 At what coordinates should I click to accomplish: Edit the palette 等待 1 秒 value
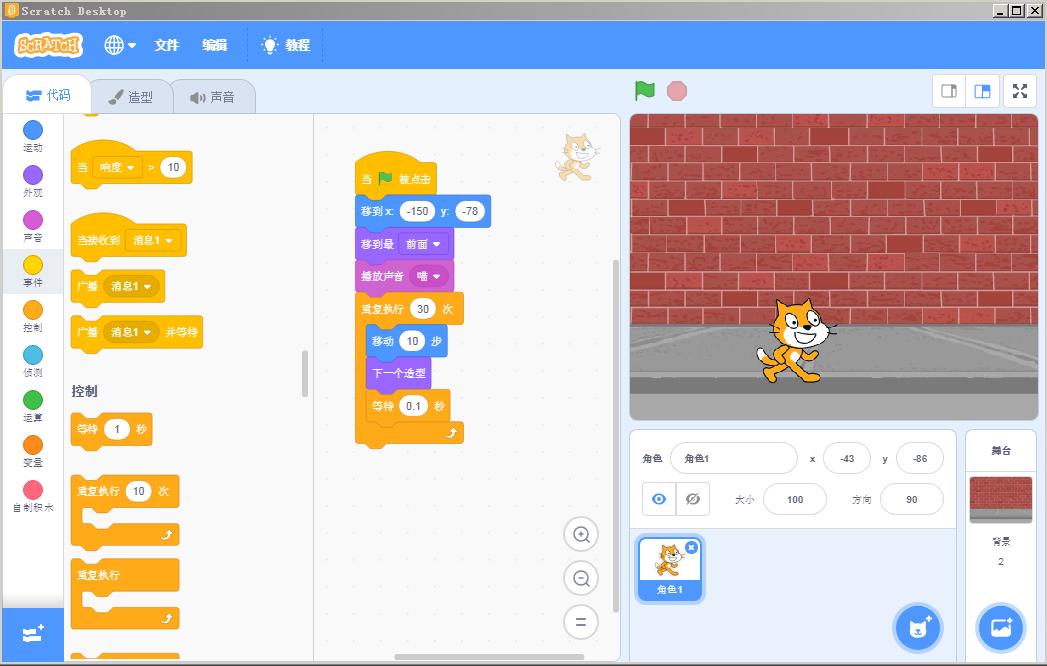117,429
